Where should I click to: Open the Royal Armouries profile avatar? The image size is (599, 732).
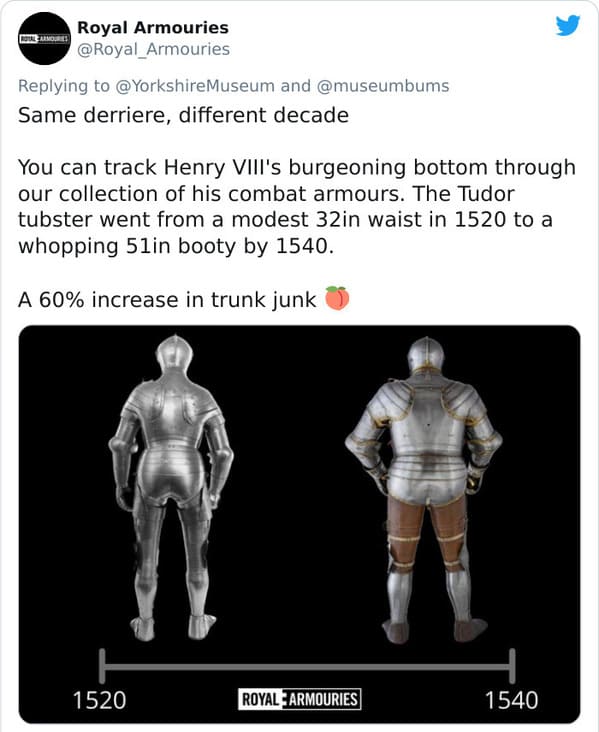pos(44,38)
